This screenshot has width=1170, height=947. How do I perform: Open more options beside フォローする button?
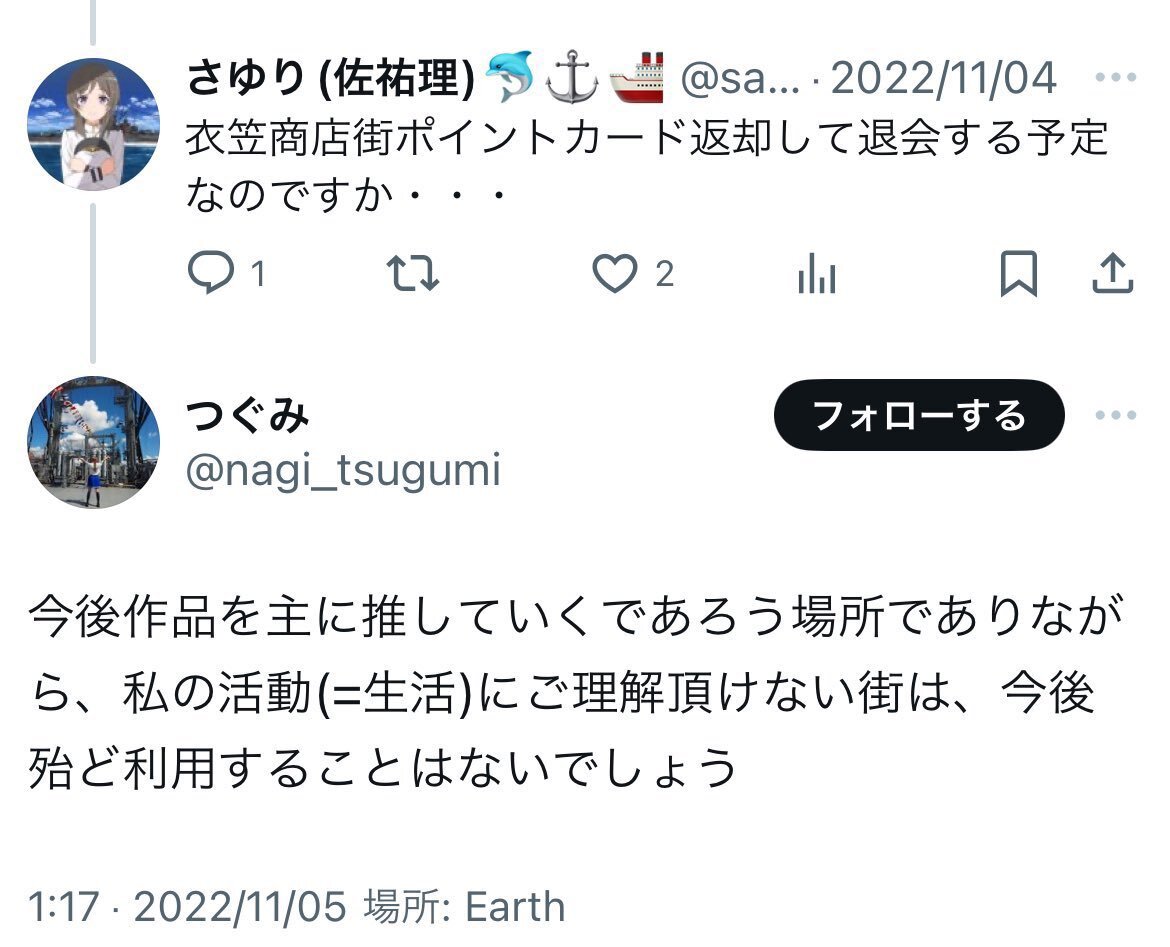tap(1116, 415)
